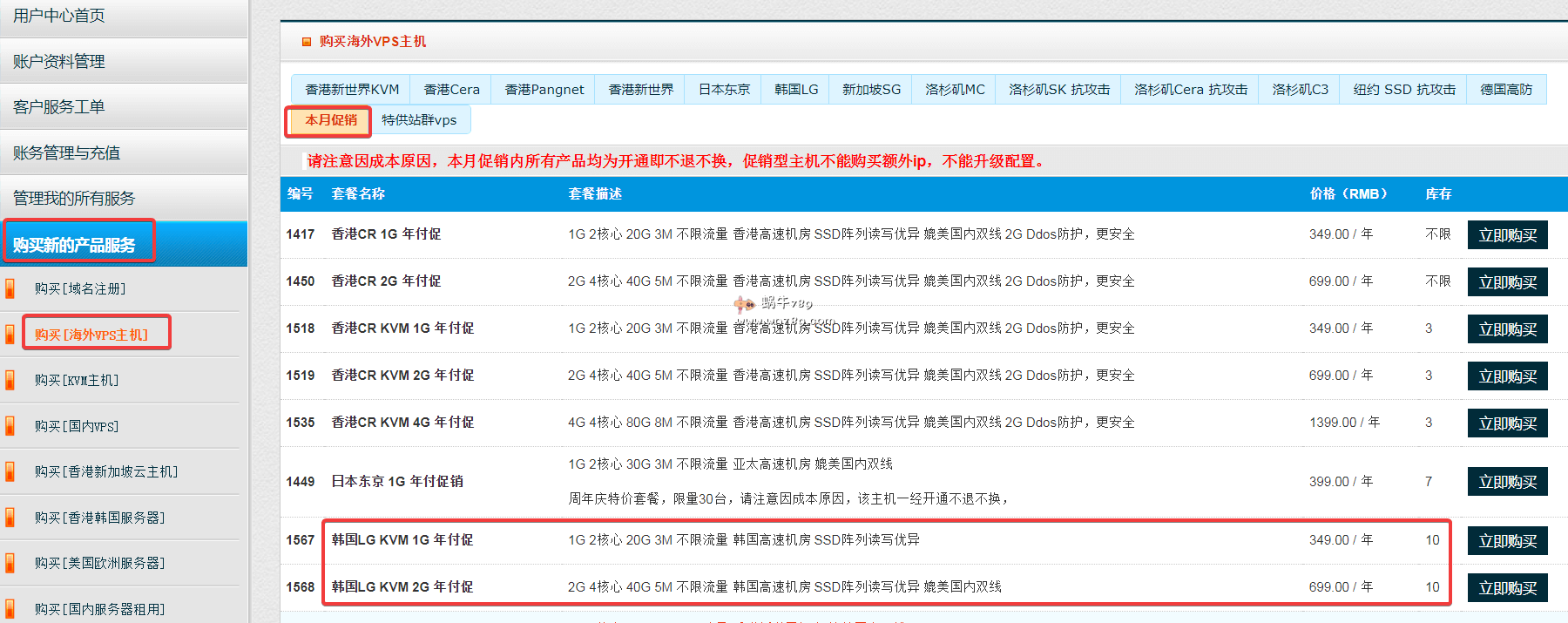
Task: Click 立即购买 for plan 1417
Action: click(x=1507, y=235)
